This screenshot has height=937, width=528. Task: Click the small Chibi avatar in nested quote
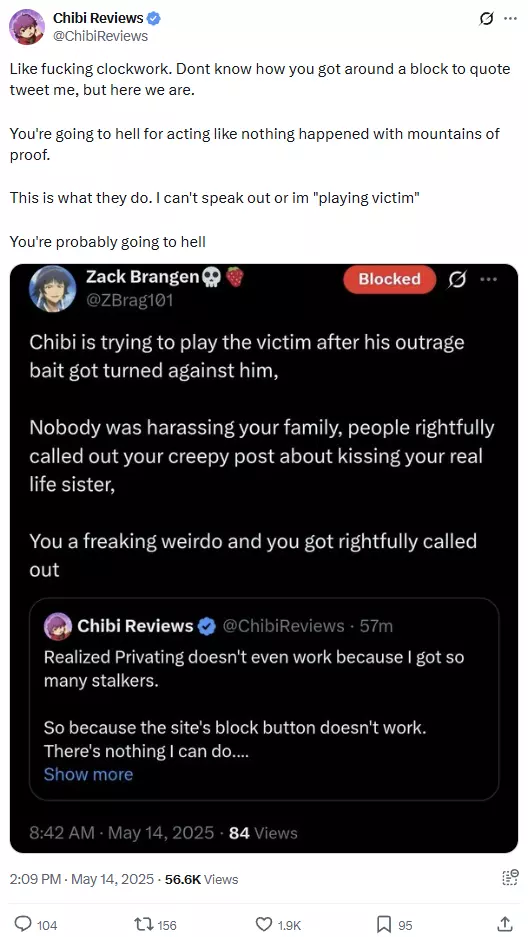coord(58,626)
